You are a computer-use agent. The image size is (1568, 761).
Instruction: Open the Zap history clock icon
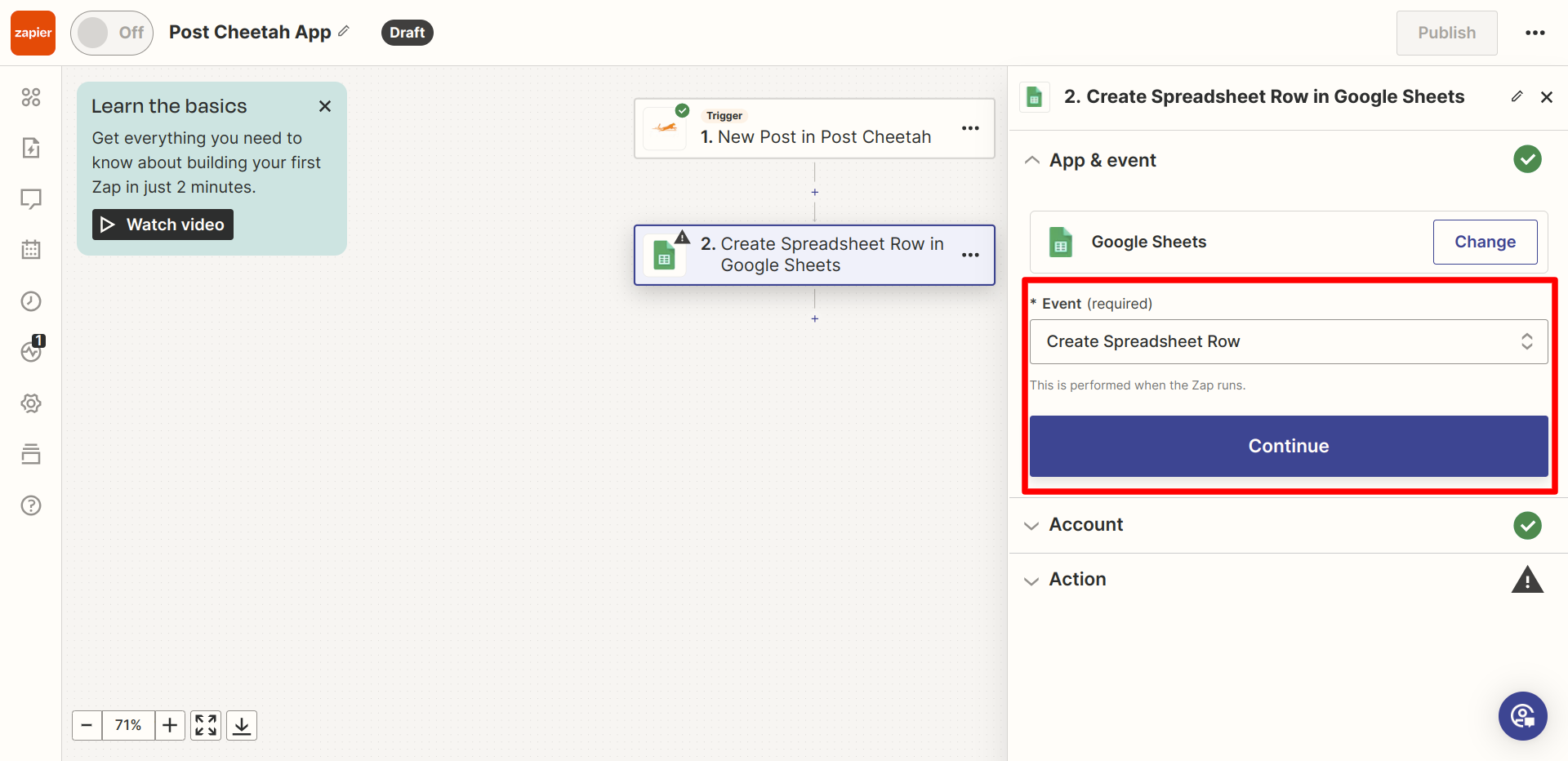coord(31,301)
